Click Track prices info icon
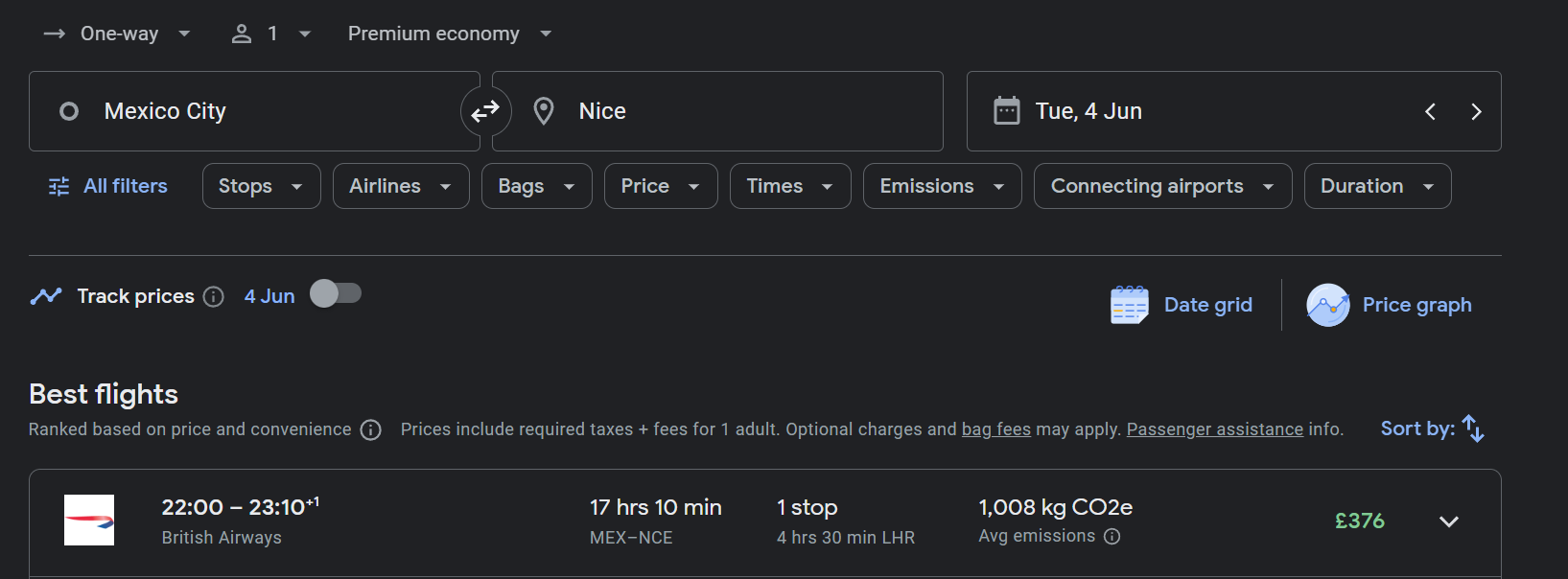The image size is (1568, 579). (x=214, y=297)
